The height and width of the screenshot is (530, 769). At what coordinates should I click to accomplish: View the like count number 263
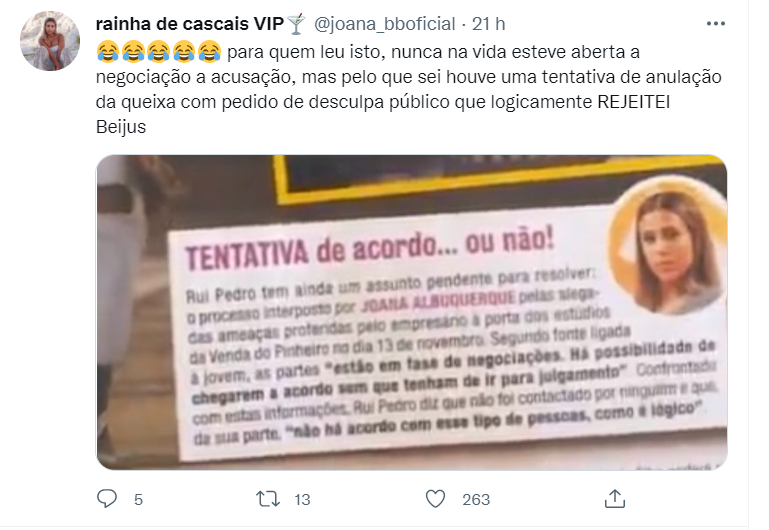point(476,500)
